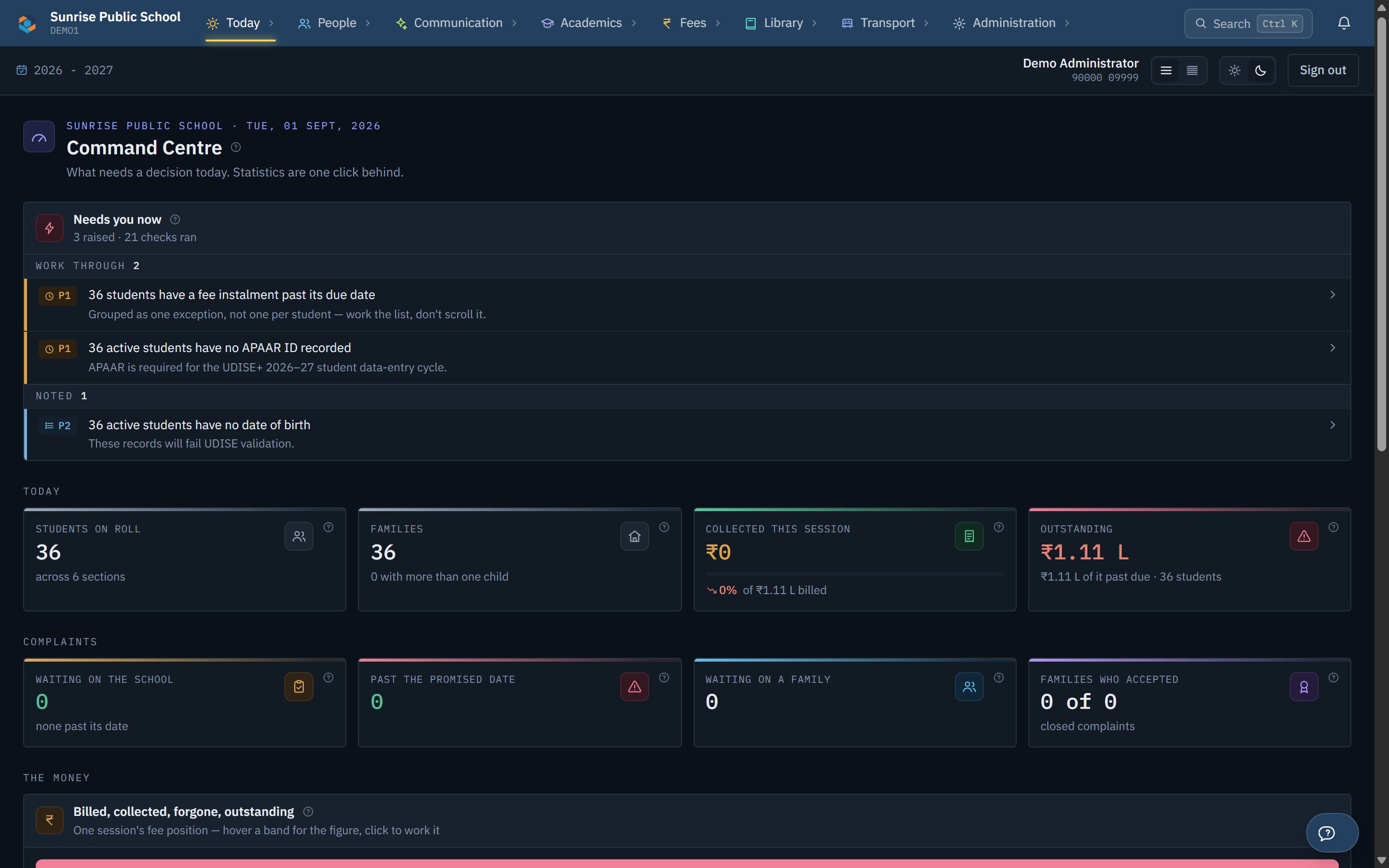Screen dimensions: 1389x868
Task: Open help icon beside Command Centre title
Action: [236, 148]
